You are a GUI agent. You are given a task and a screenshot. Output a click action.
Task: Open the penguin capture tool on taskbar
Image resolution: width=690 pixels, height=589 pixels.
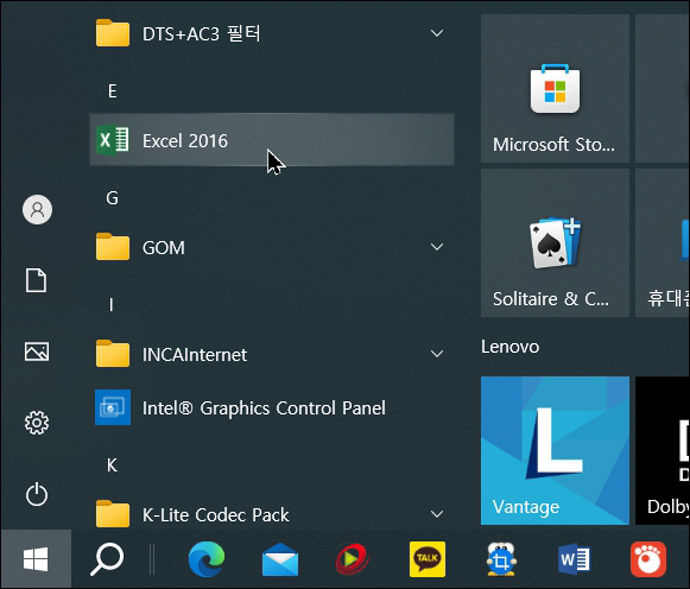click(501, 559)
